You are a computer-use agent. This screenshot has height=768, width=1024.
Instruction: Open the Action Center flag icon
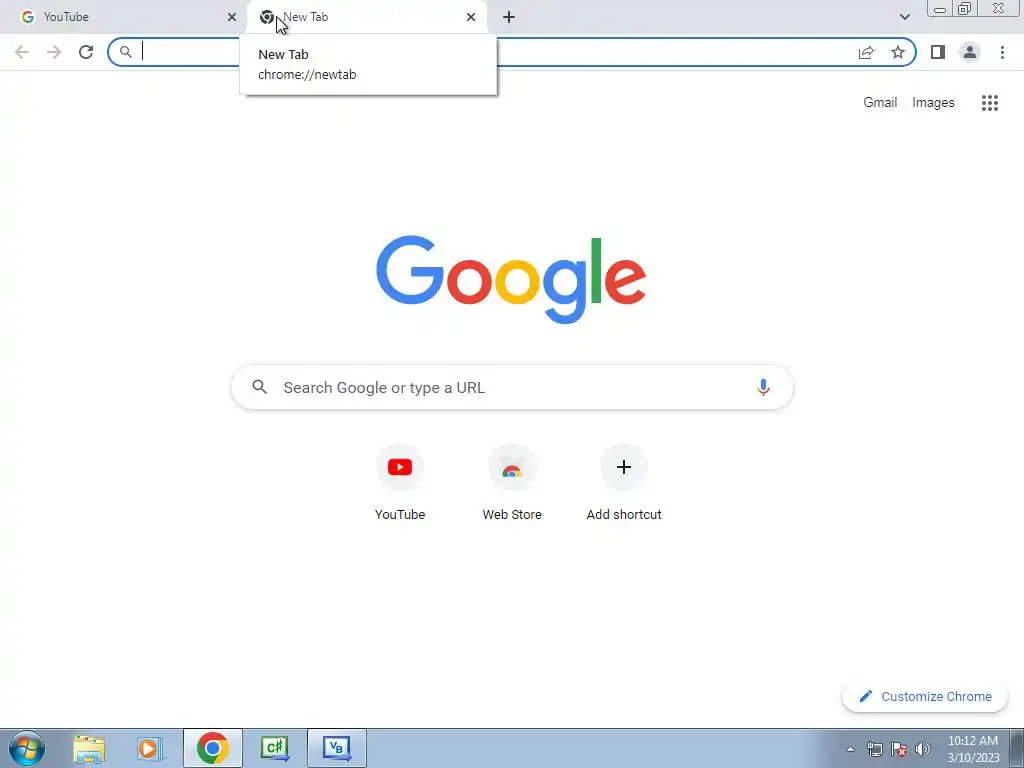pos(899,749)
